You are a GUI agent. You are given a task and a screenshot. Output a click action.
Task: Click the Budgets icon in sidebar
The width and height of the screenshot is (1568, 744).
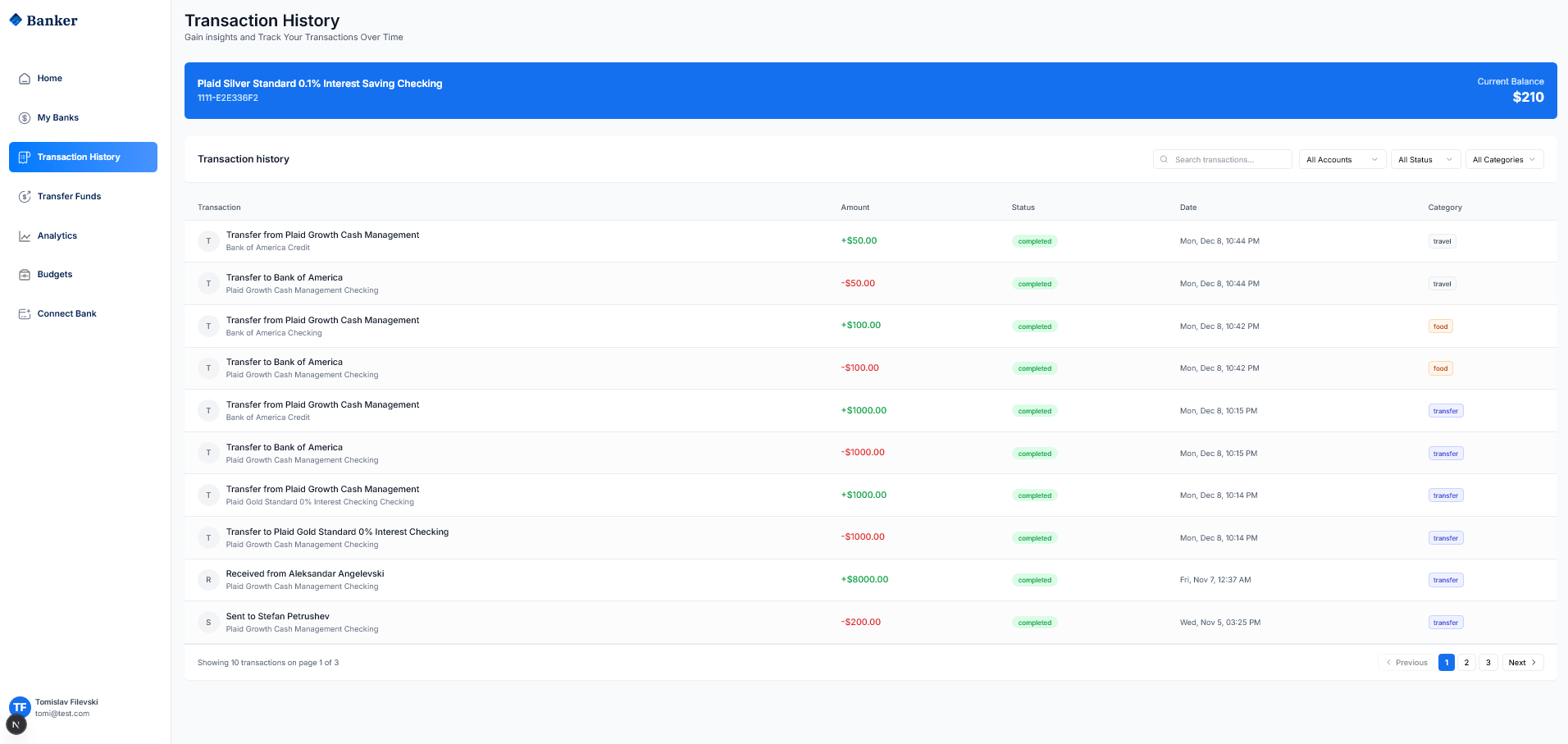pos(25,275)
